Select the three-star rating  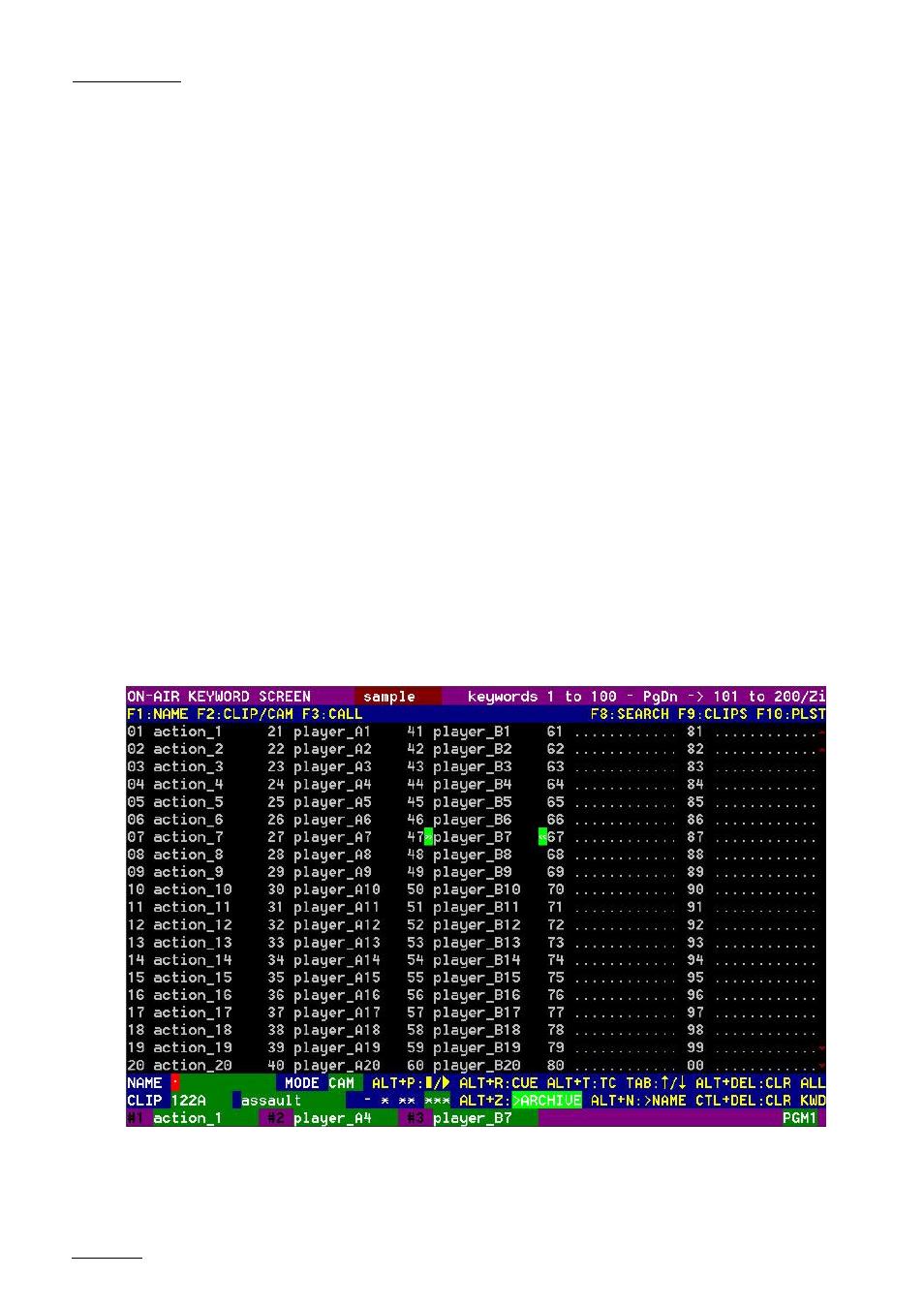pyautogui.click(x=437, y=1101)
